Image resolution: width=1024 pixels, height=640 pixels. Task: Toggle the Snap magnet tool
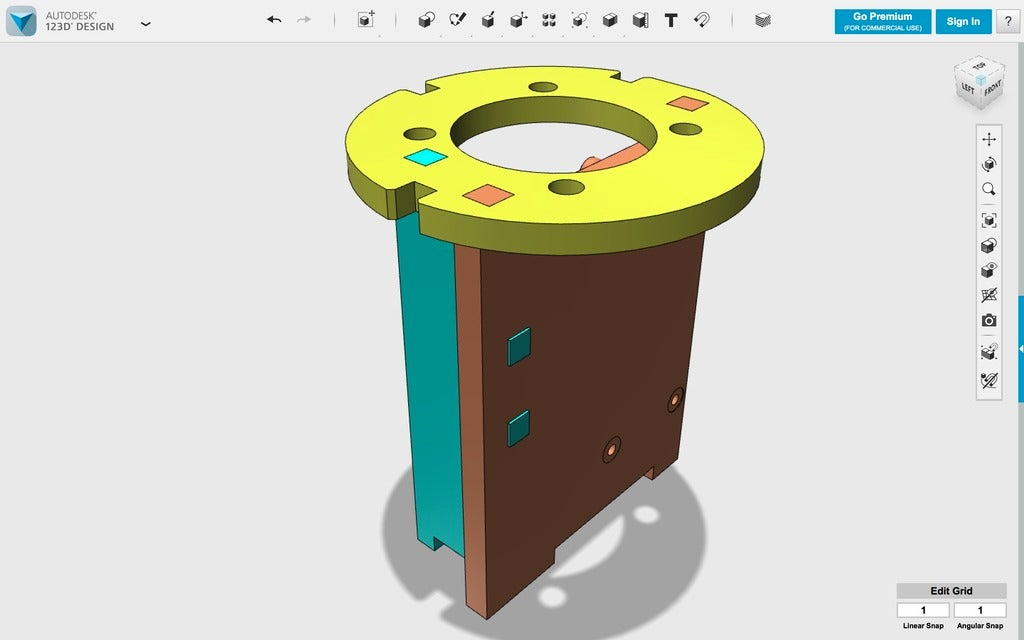pos(702,20)
